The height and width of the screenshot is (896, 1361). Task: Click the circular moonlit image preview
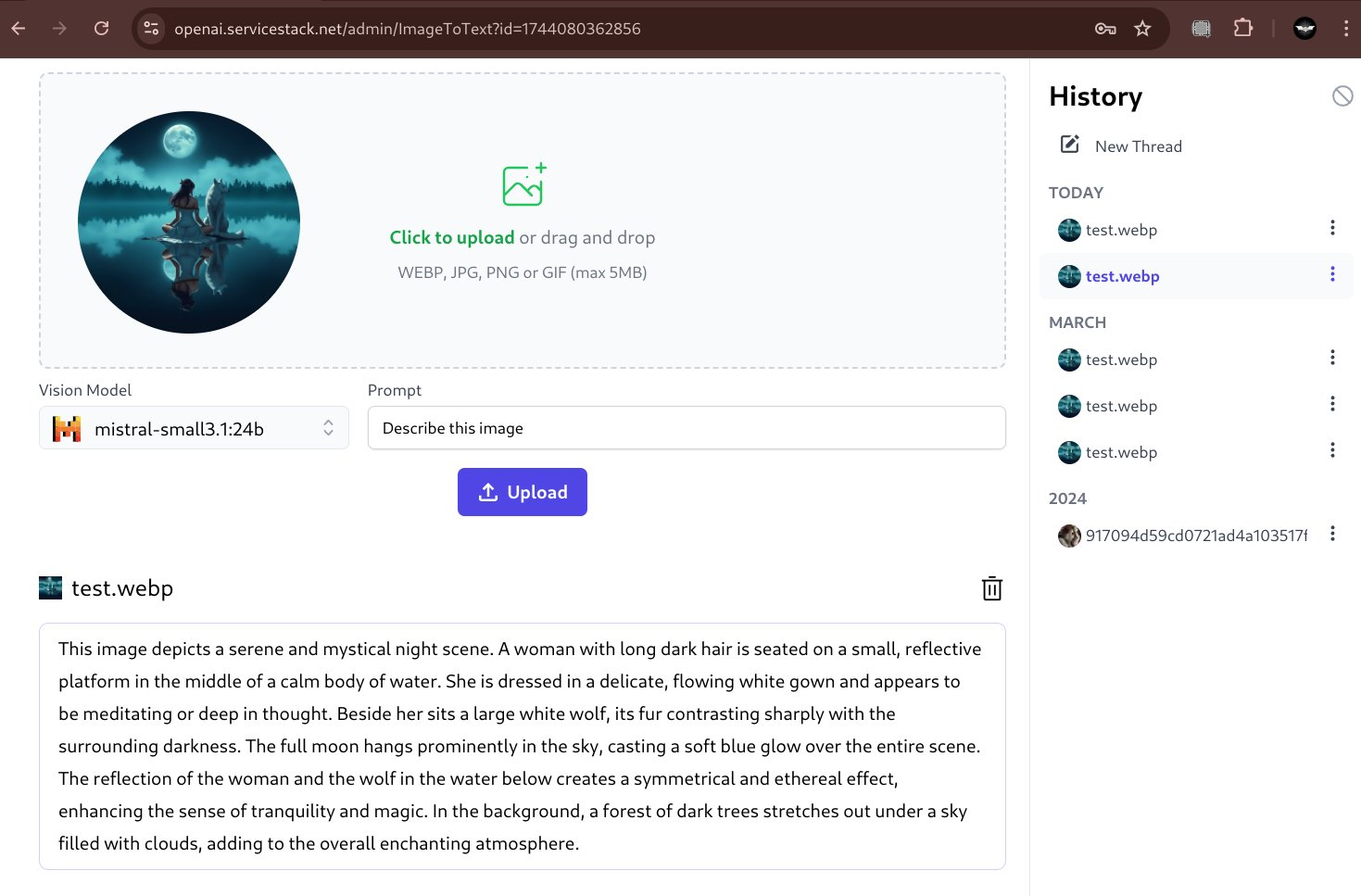(x=189, y=222)
